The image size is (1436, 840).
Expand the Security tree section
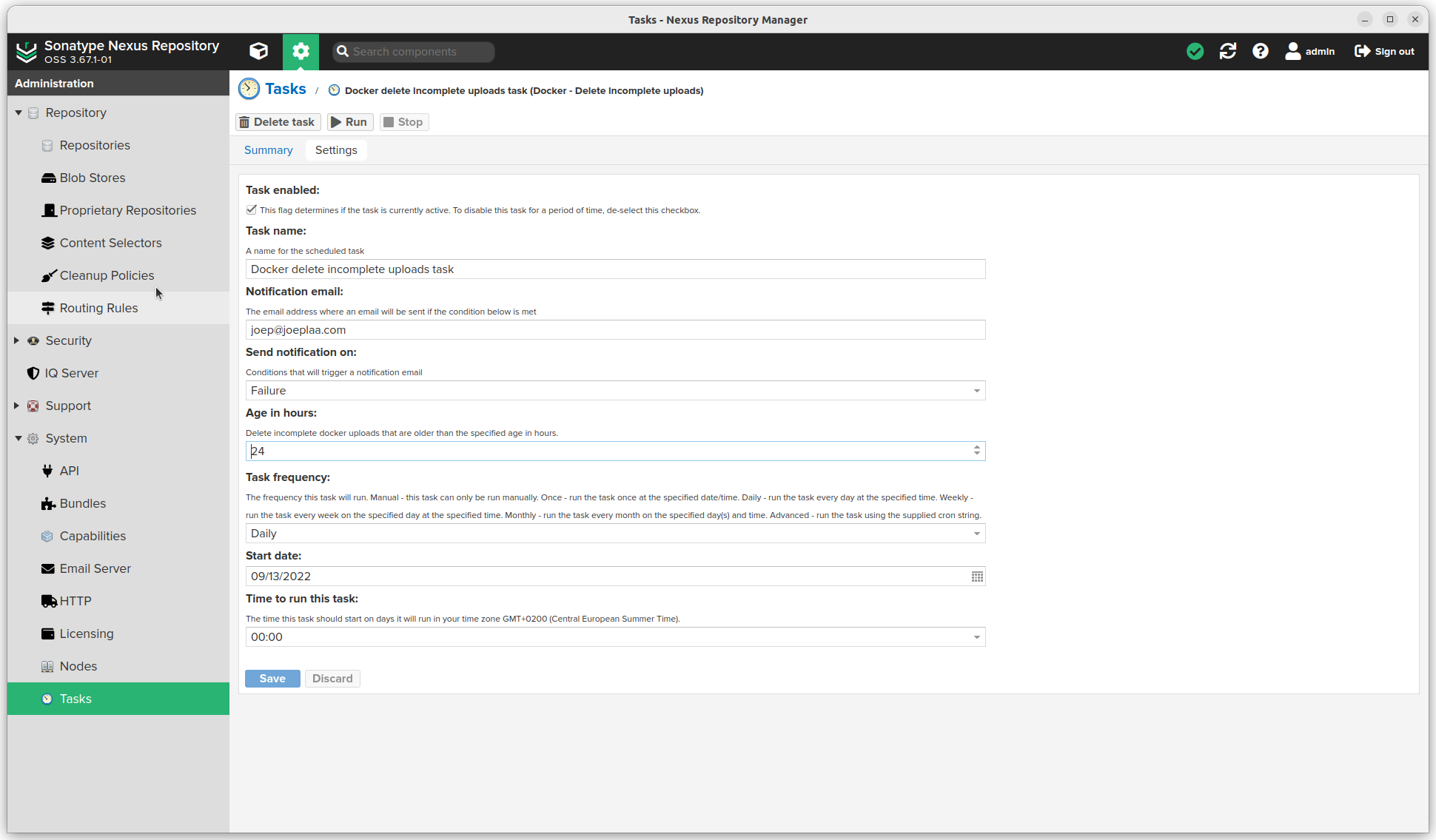(17, 340)
